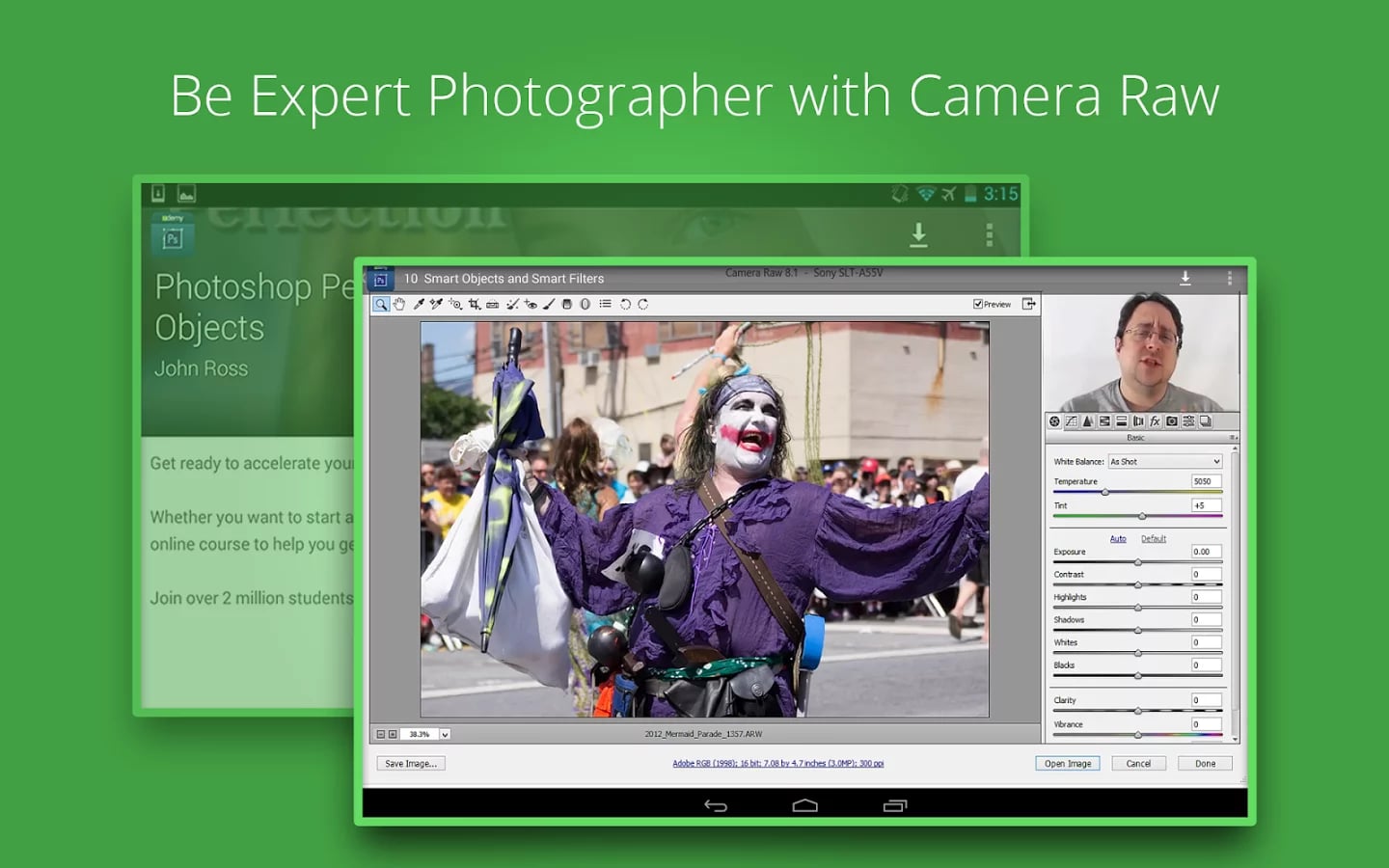Click the Basic panel vertical scrollbar
This screenshot has height=868, width=1389.
coord(1234,593)
